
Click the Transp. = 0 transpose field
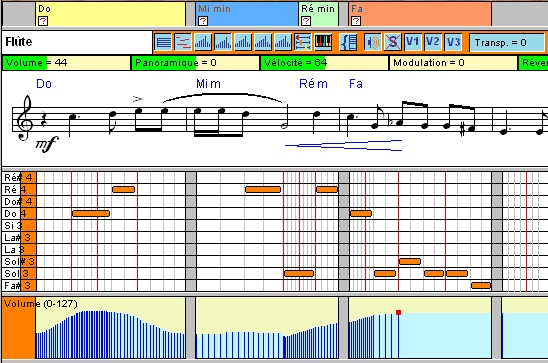(x=506, y=43)
